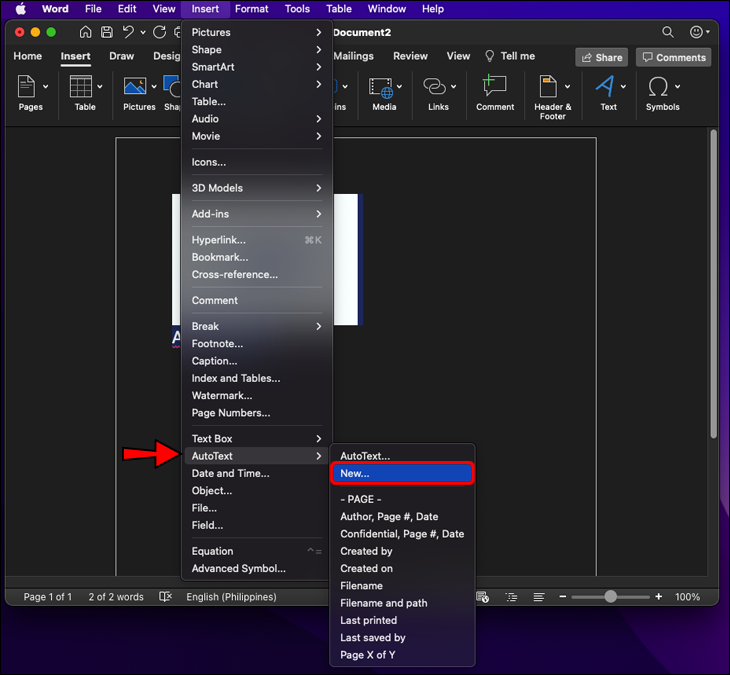
Task: Click the Header & Footer icon
Action: [548, 87]
